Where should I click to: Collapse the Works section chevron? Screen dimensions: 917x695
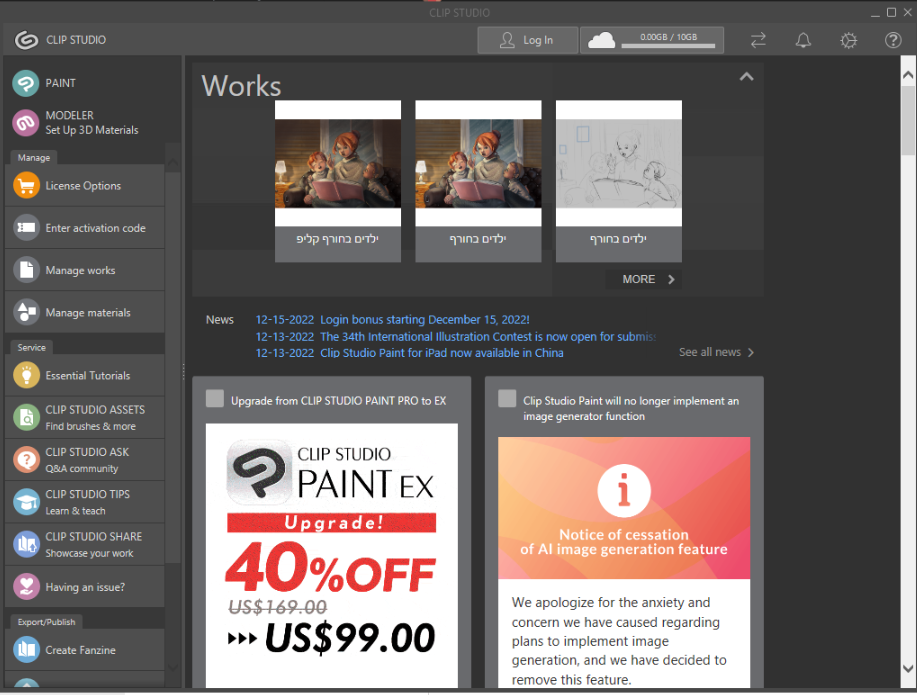tap(746, 77)
